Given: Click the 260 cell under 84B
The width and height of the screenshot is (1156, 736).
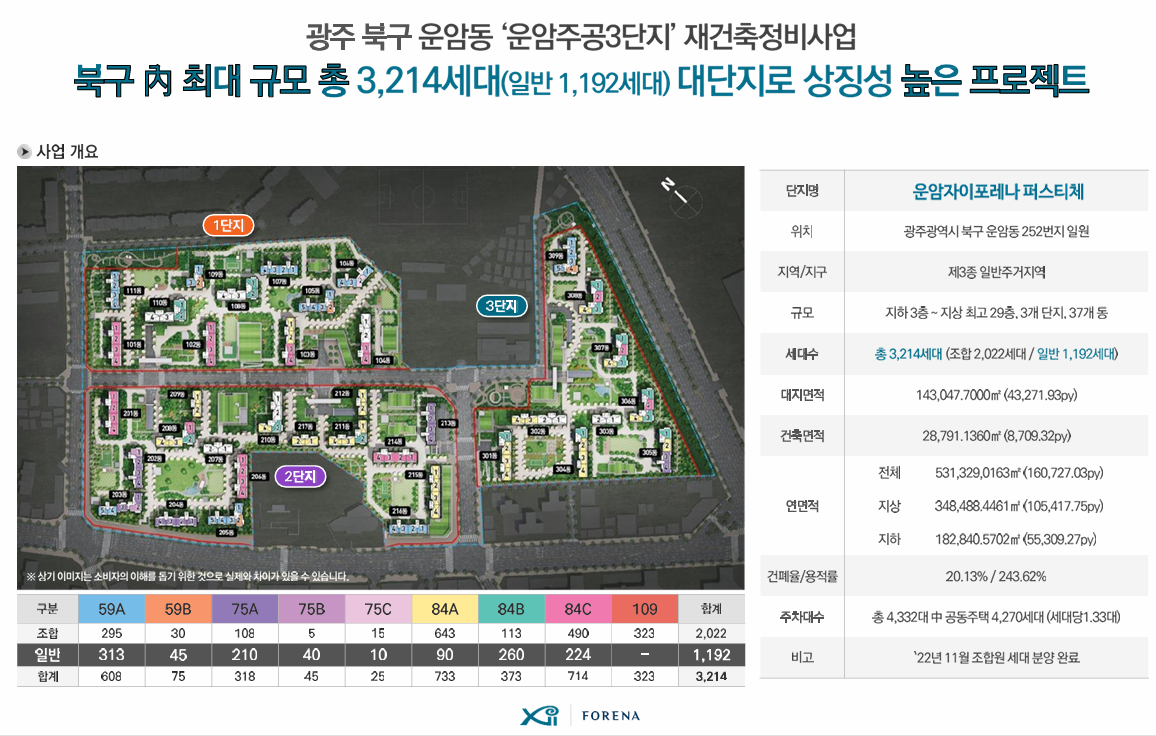Looking at the screenshot, I should pyautogui.click(x=511, y=655).
